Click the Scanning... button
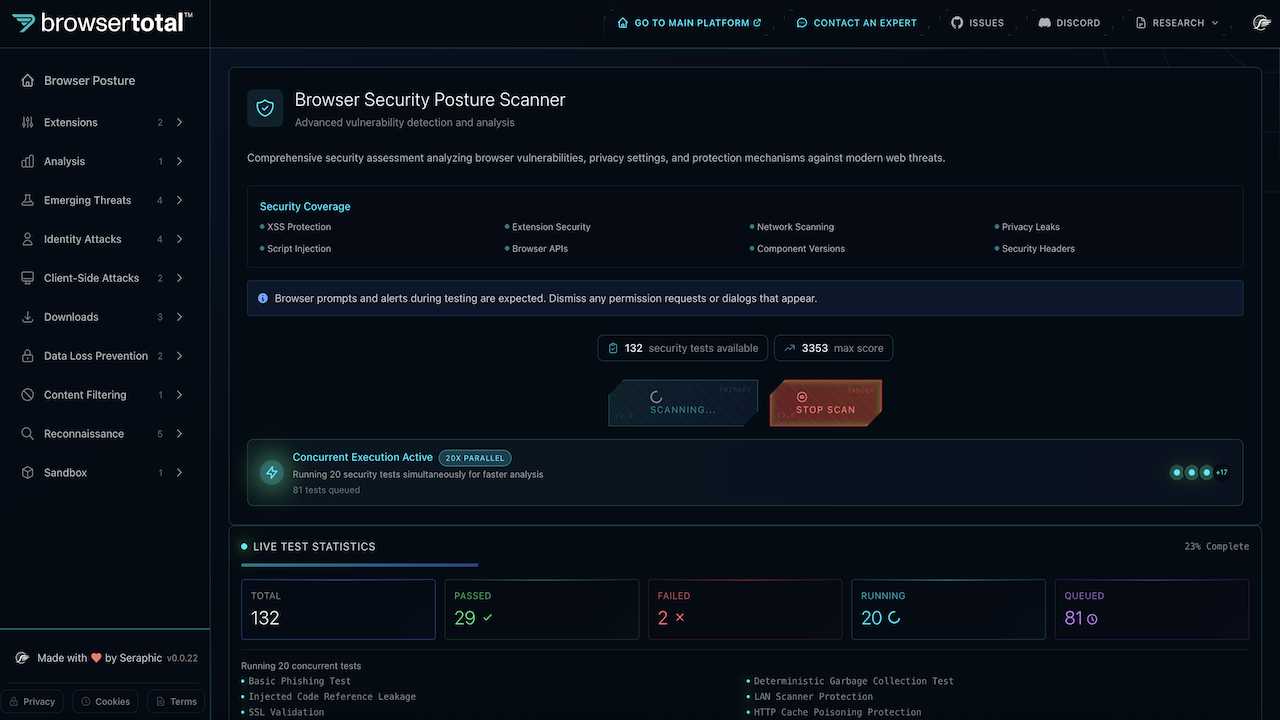 (683, 403)
